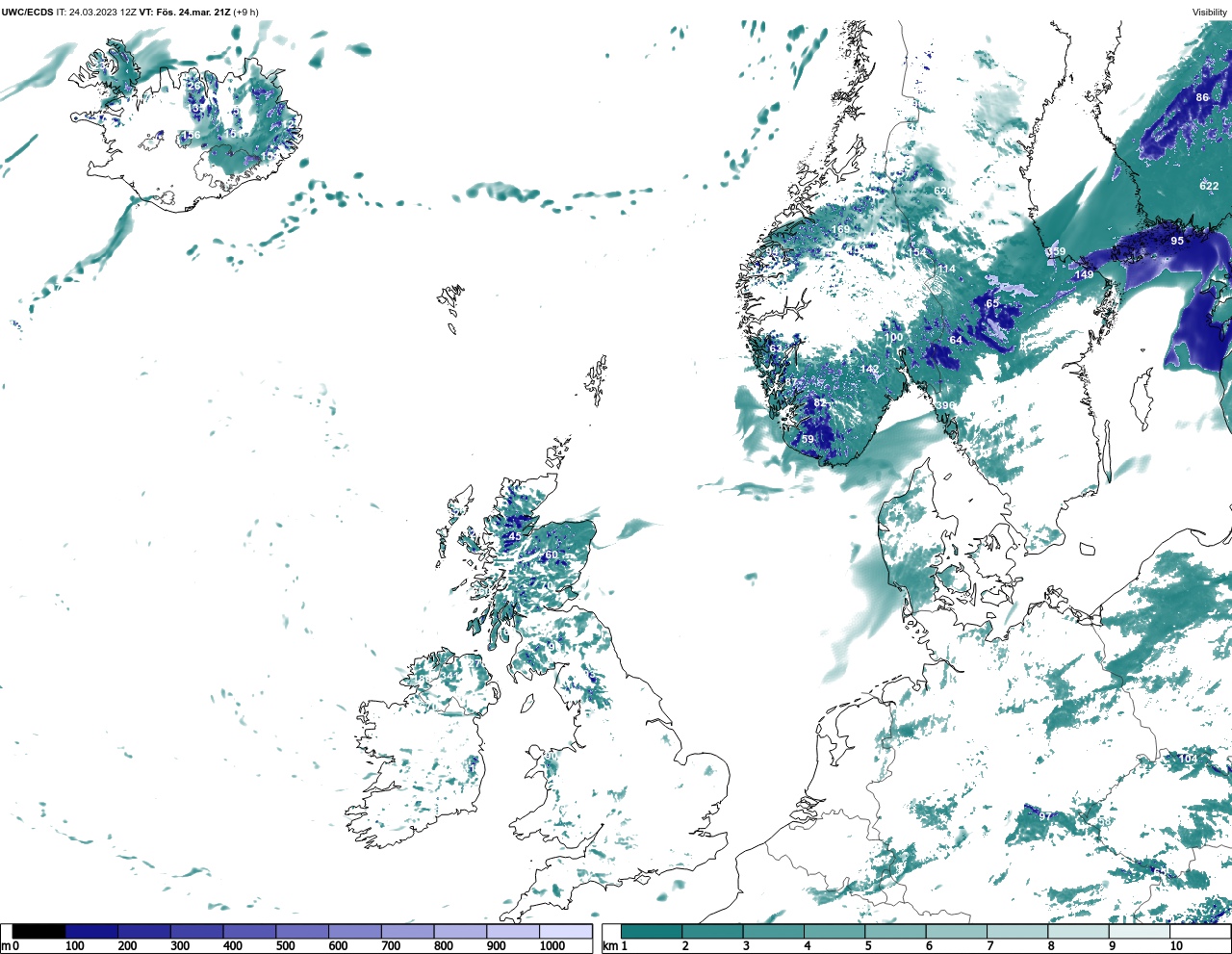Select the palest 1000 m legend segment
This screenshot has height=954, width=1232.
pyautogui.click(x=566, y=932)
